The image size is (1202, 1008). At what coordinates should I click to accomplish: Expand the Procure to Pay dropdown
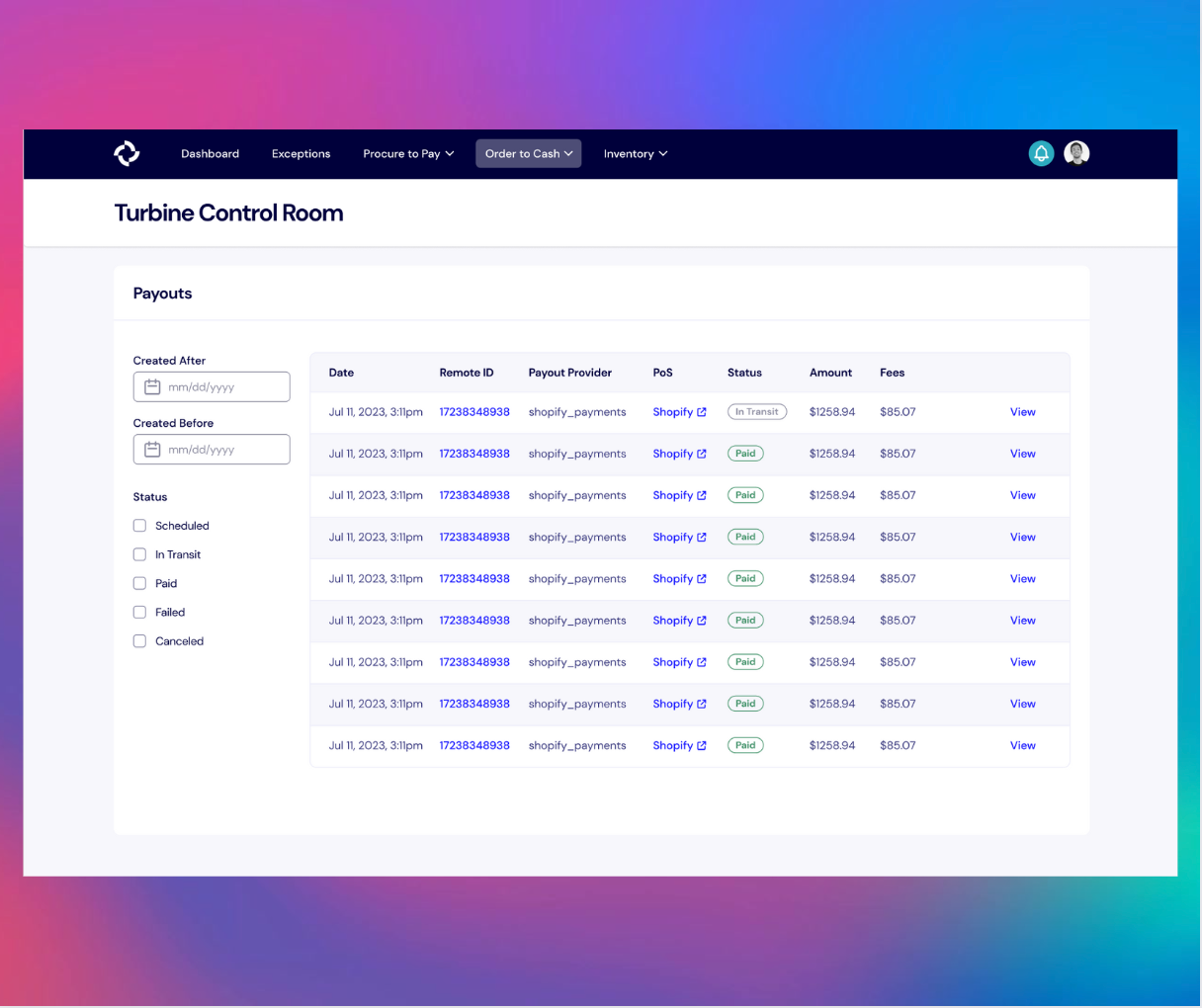(408, 154)
